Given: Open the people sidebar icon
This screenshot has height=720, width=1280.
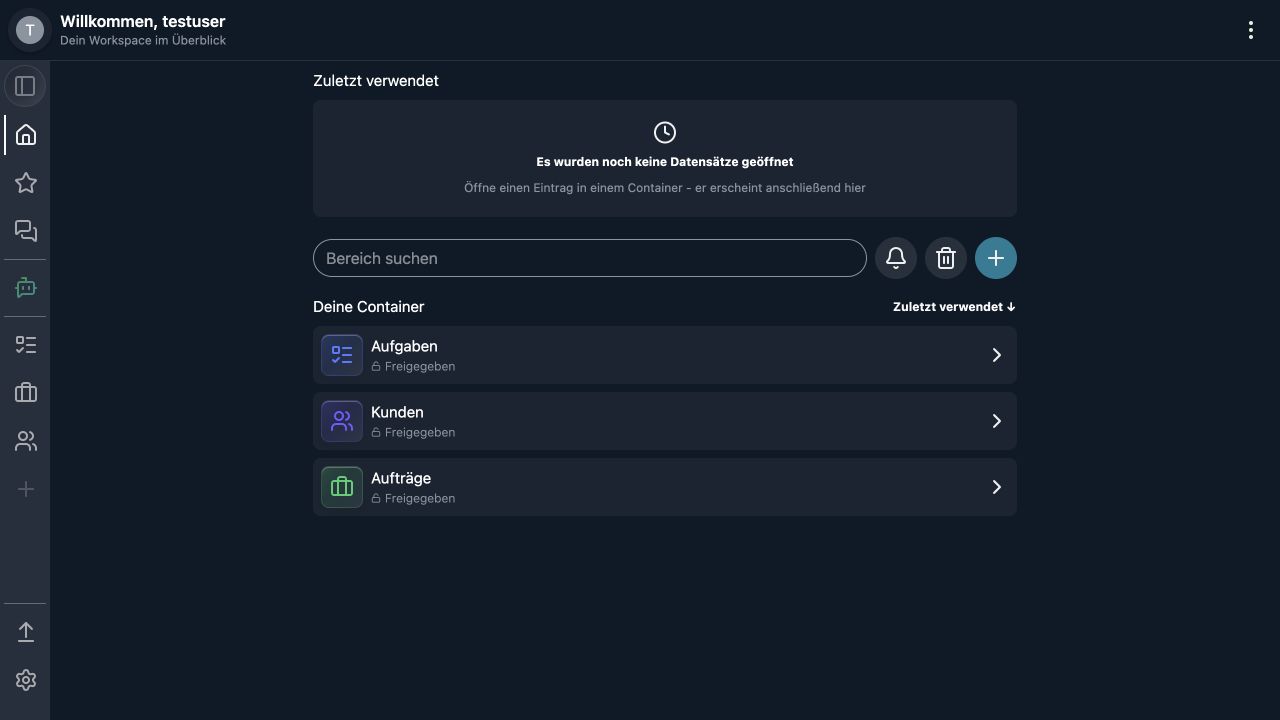Looking at the screenshot, I should tap(26, 441).
